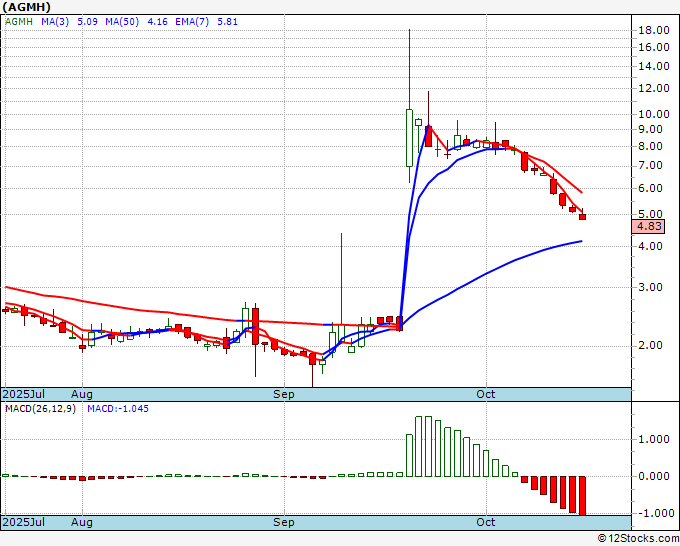Click the EMA(7) legend label

pos(192,22)
